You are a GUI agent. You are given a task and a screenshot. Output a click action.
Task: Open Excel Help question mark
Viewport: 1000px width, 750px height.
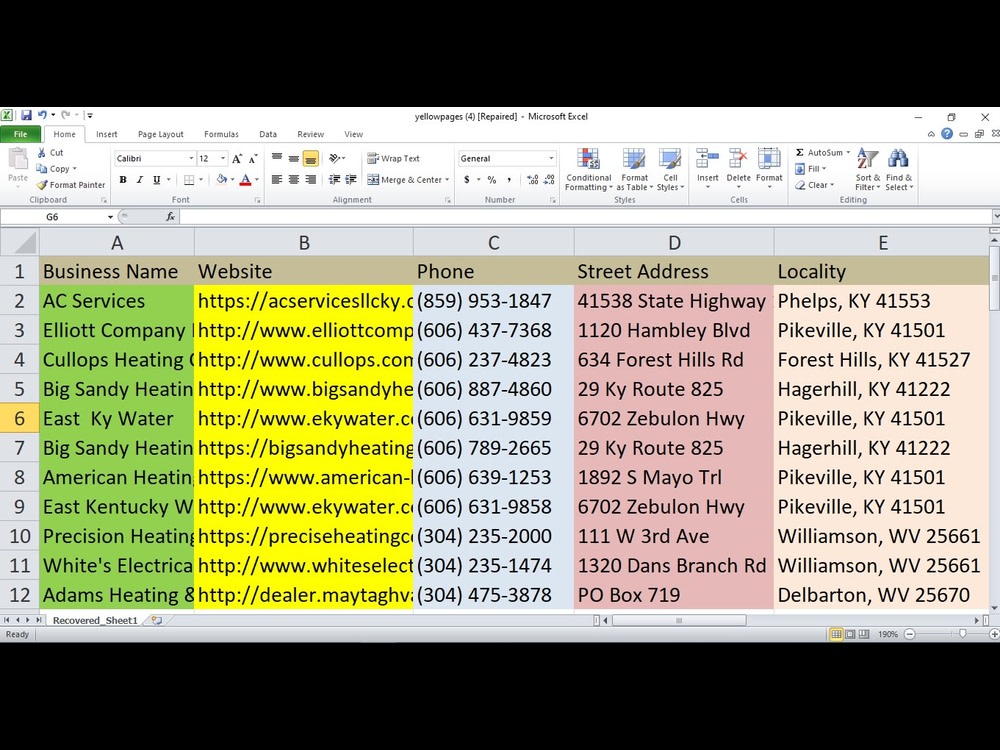click(947, 133)
